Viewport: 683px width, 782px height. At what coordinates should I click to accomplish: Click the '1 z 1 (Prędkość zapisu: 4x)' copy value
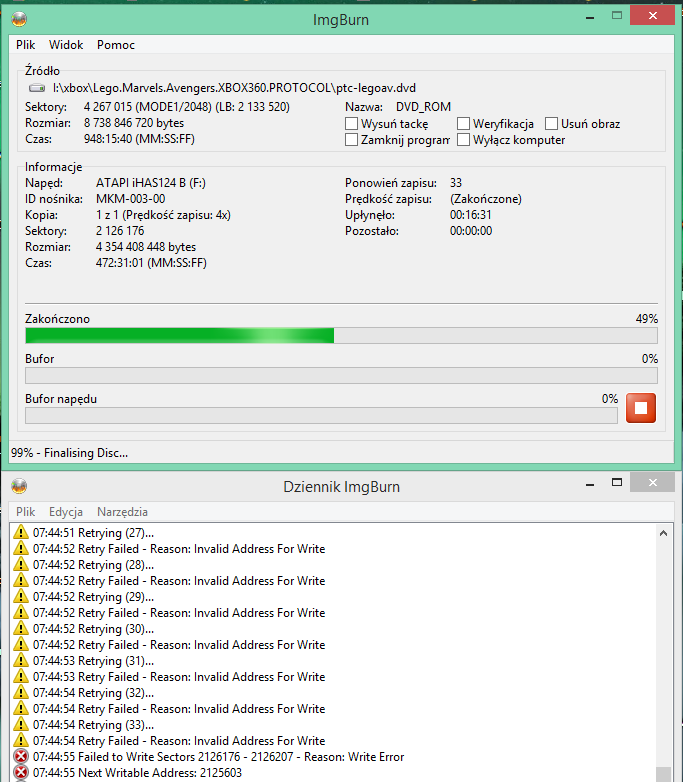tap(163, 215)
